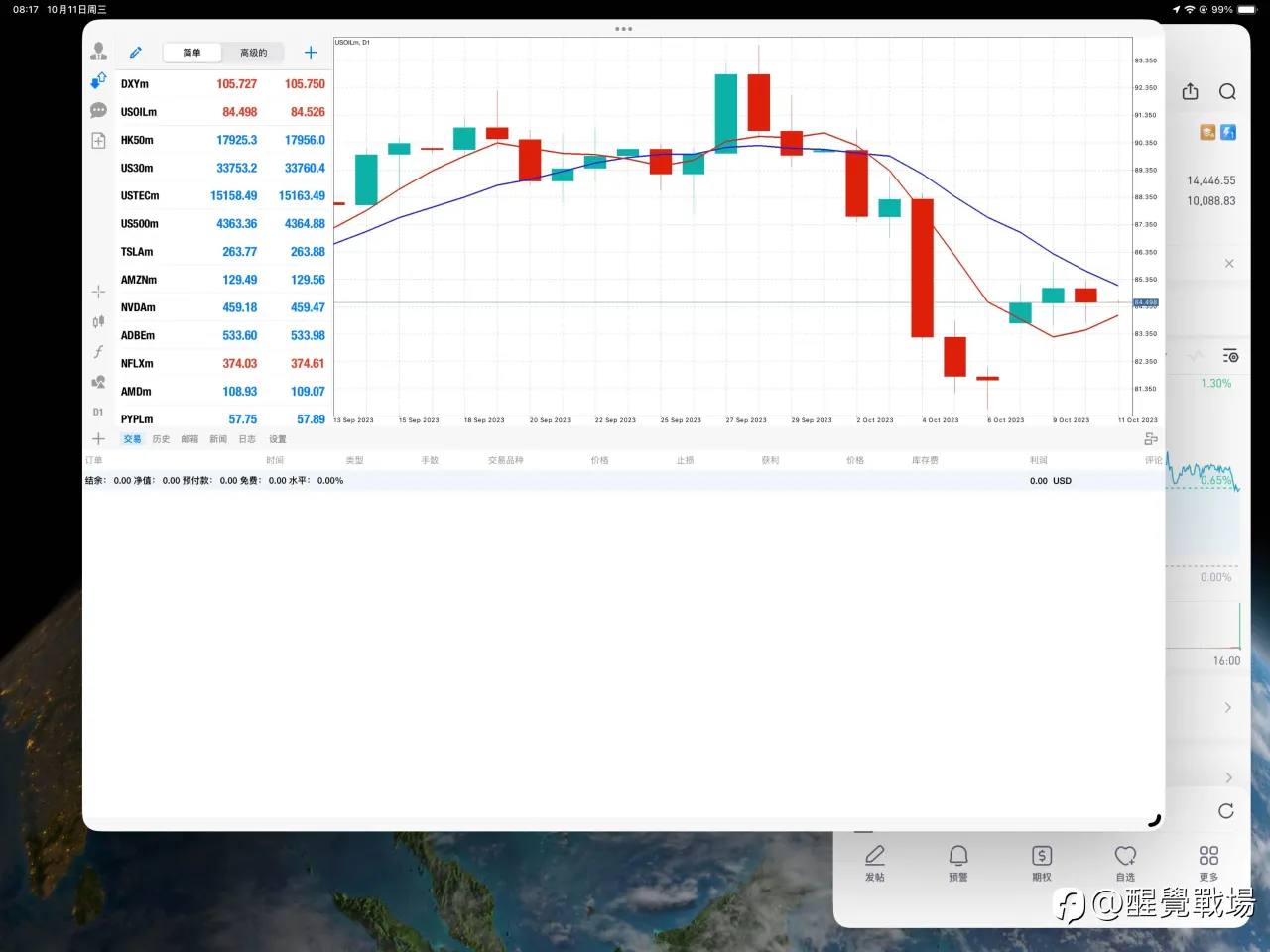Expand upper chevron row in background app
Image resolution: width=1270 pixels, height=952 pixels.
[x=1228, y=708]
